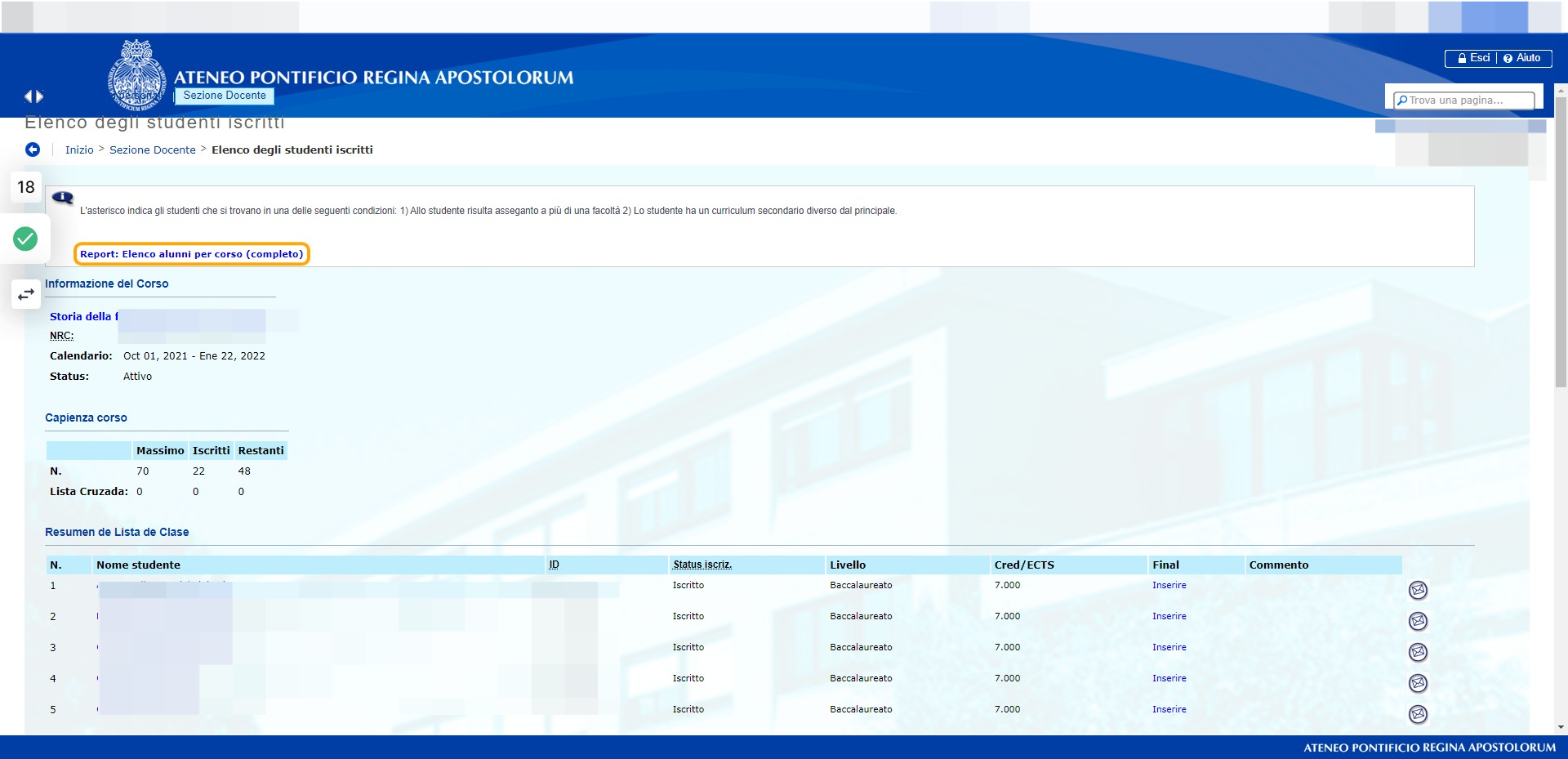Click Attivo status value
Screen dimensions: 1568x759
coord(137,377)
